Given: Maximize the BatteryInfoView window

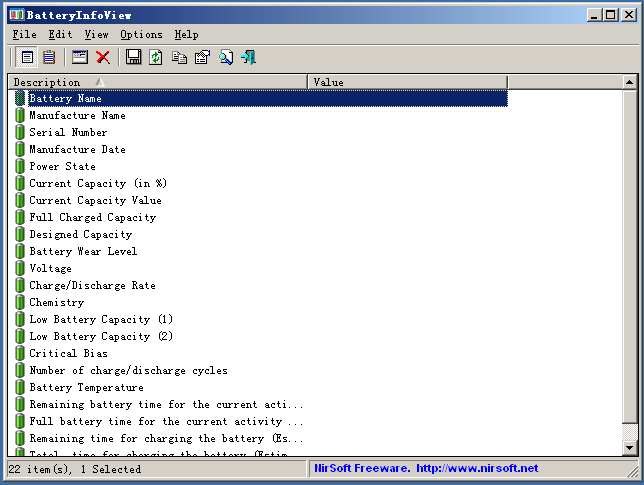Looking at the screenshot, I should 610,15.
